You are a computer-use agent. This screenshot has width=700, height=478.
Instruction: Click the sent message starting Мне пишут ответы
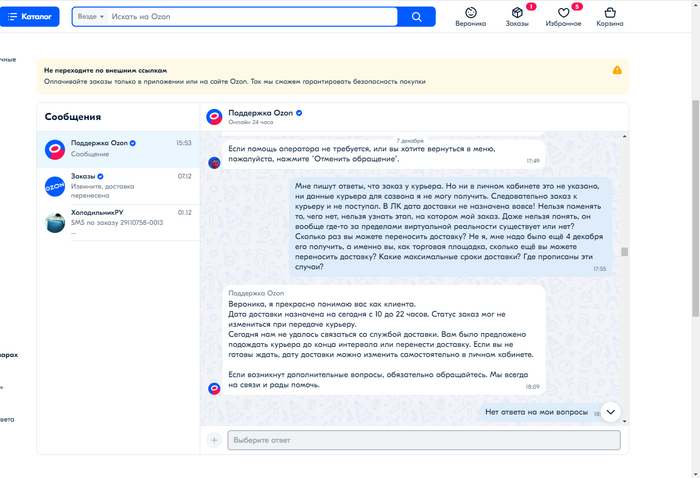tap(451, 227)
